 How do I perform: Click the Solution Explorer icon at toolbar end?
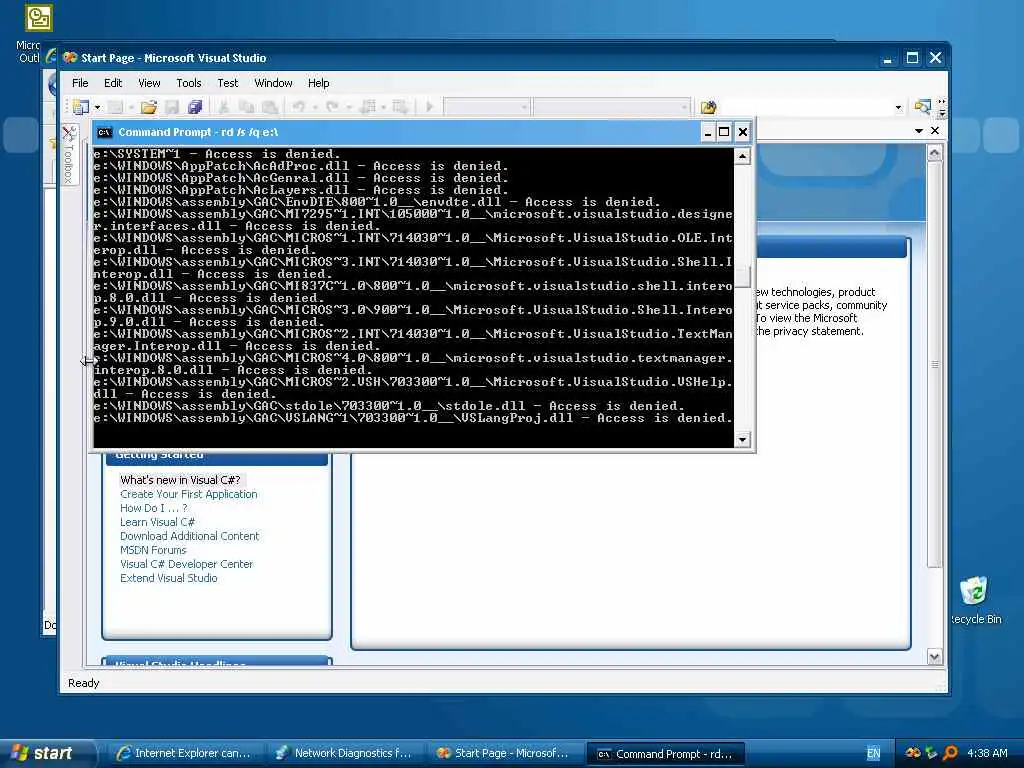coord(922,107)
